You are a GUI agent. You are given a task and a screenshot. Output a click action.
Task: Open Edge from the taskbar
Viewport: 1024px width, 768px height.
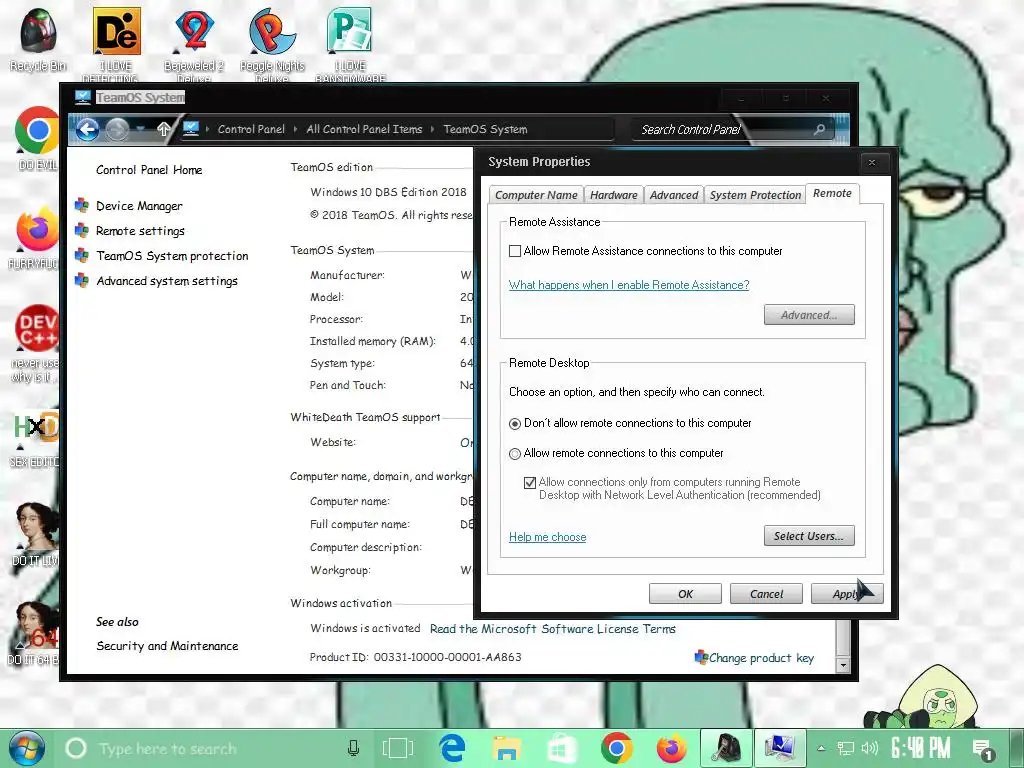452,748
